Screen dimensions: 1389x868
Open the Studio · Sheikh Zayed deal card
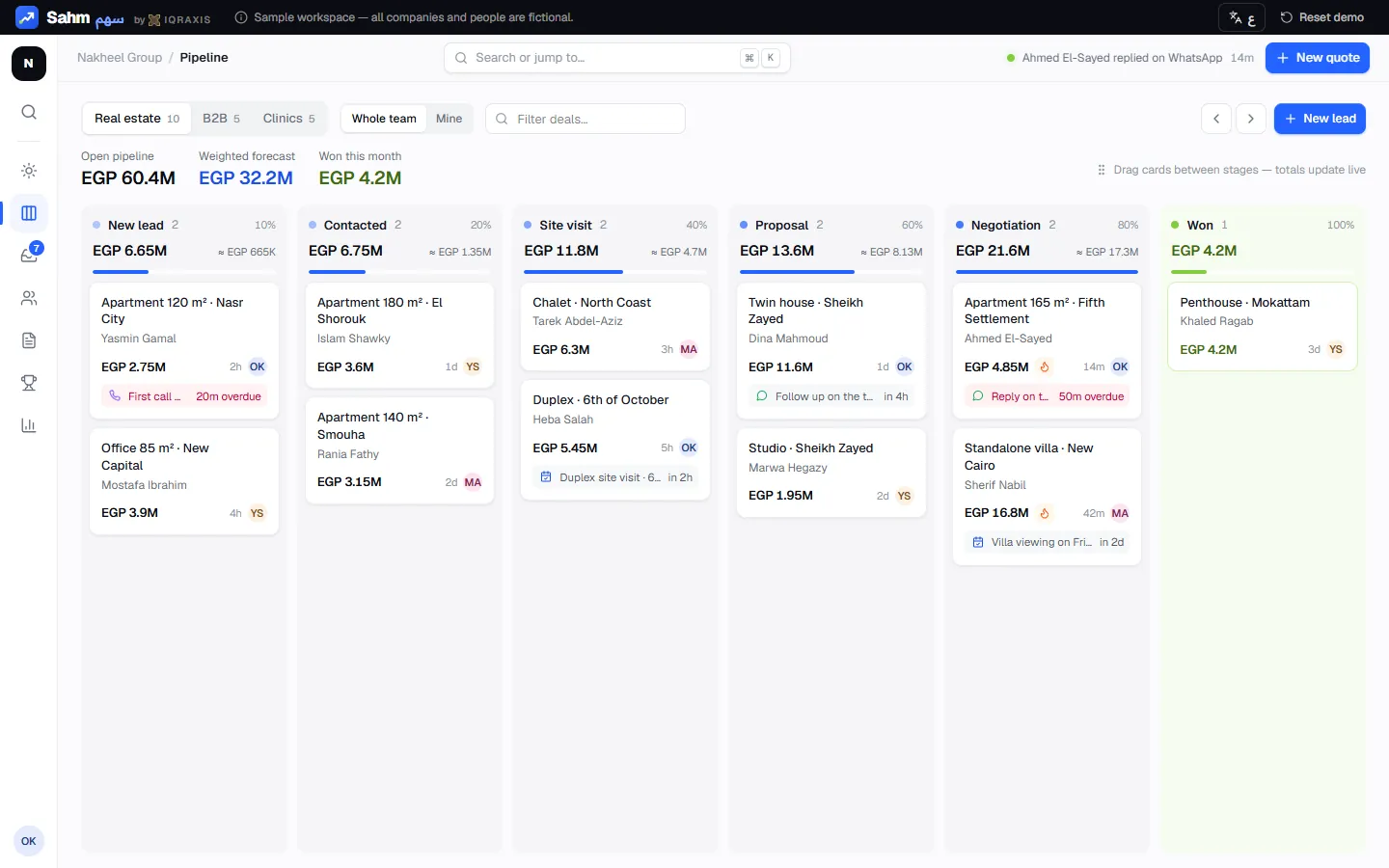pyautogui.click(x=831, y=473)
